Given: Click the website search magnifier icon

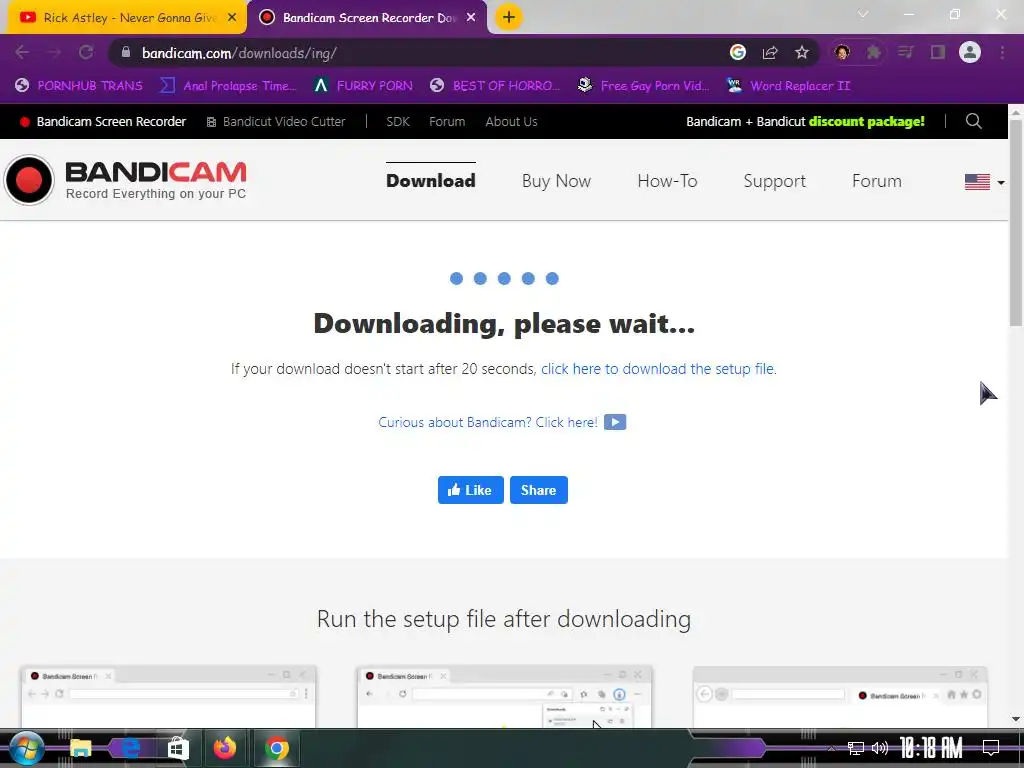Looking at the screenshot, I should tap(973, 121).
